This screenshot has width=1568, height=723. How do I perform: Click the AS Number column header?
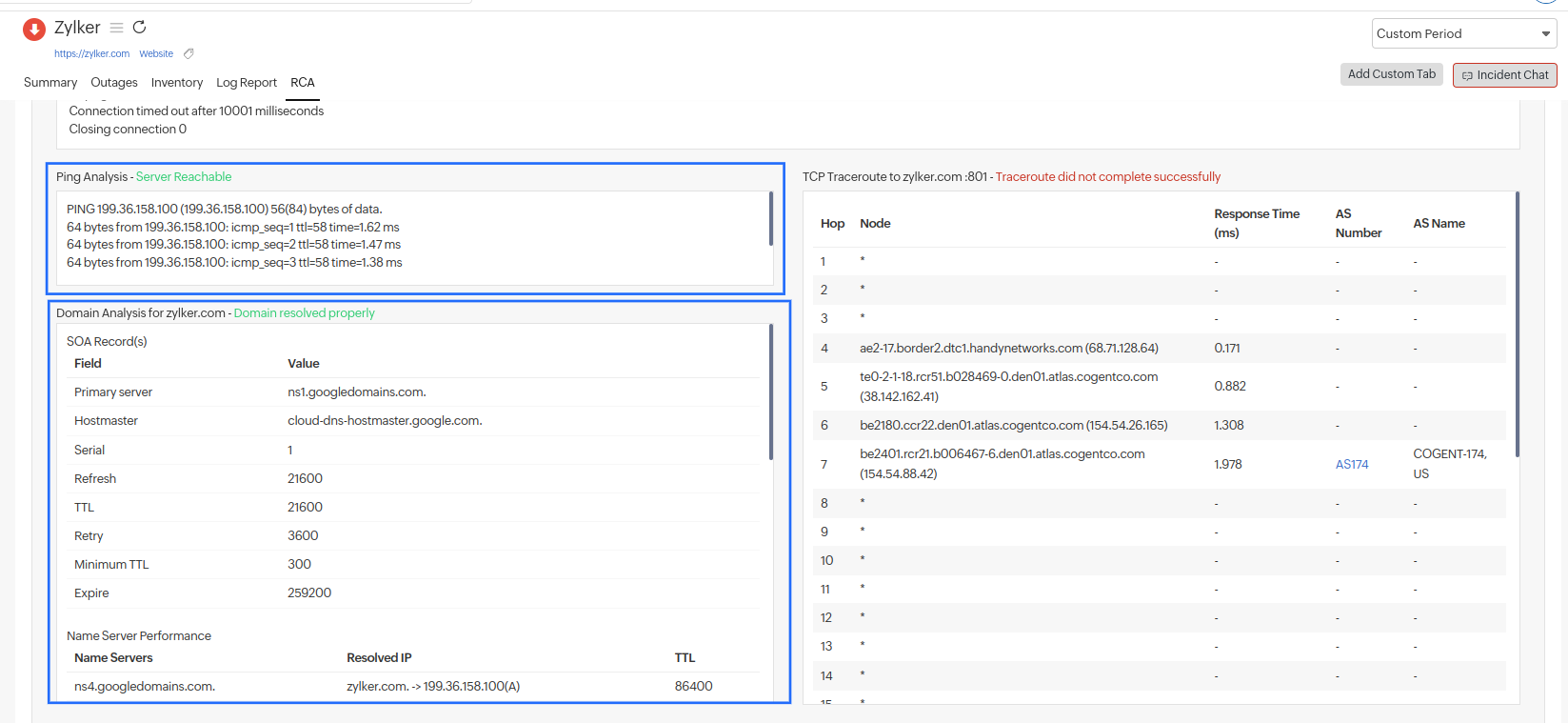(x=1359, y=224)
